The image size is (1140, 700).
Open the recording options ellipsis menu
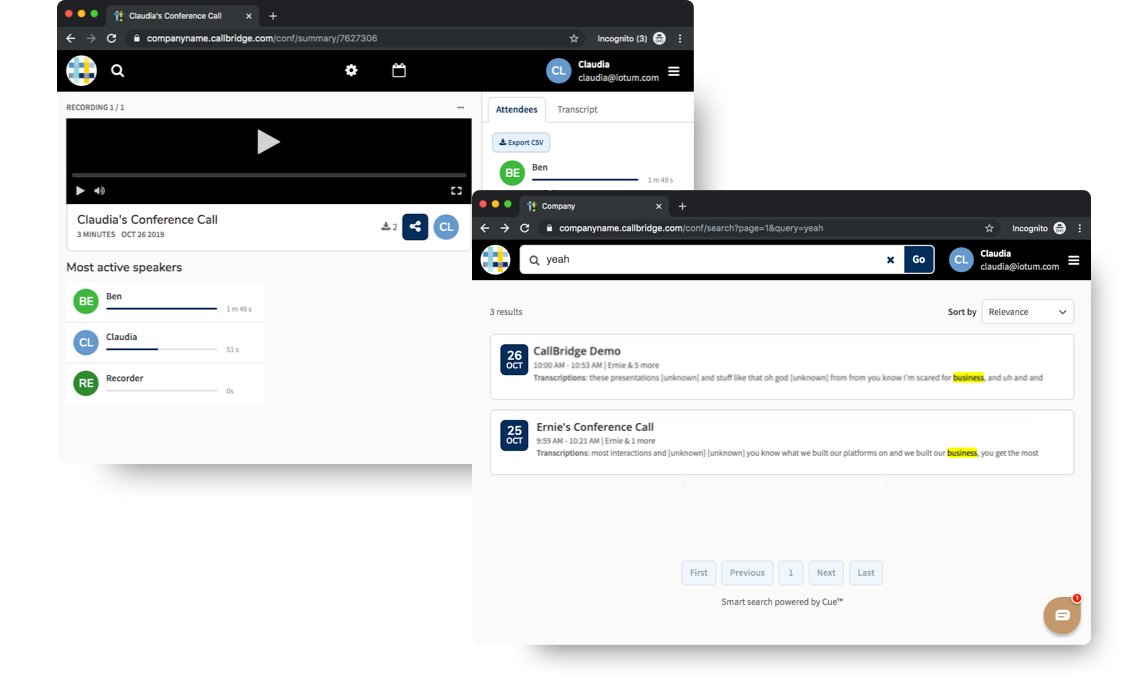[460, 107]
